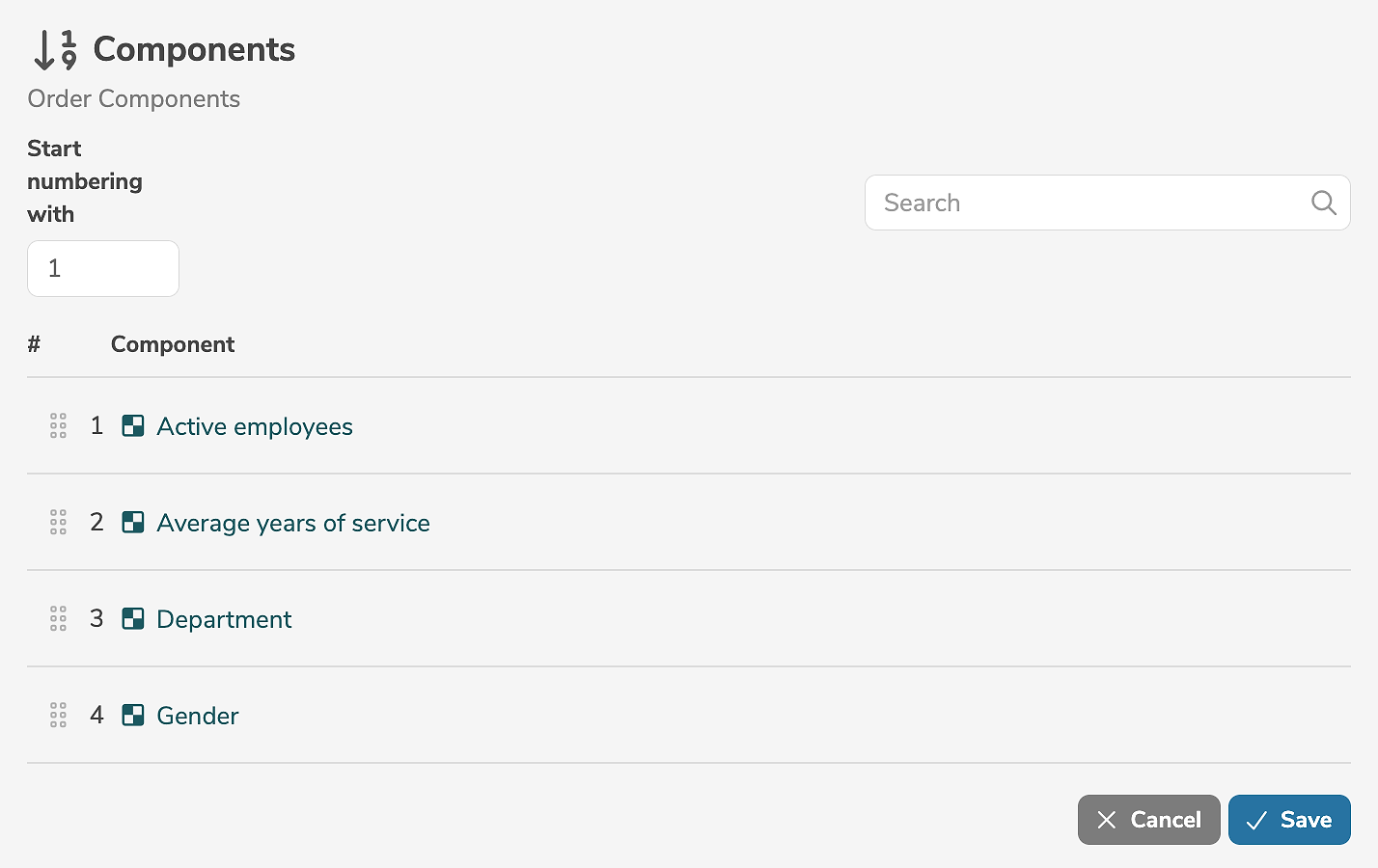Click the drag handle beside Gender
Image resolution: width=1378 pixels, height=868 pixels.
tap(58, 715)
